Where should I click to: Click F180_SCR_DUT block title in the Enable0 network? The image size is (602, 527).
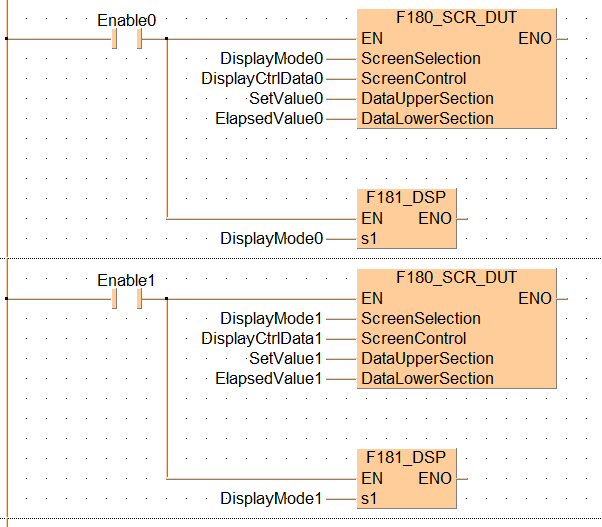pos(456,17)
